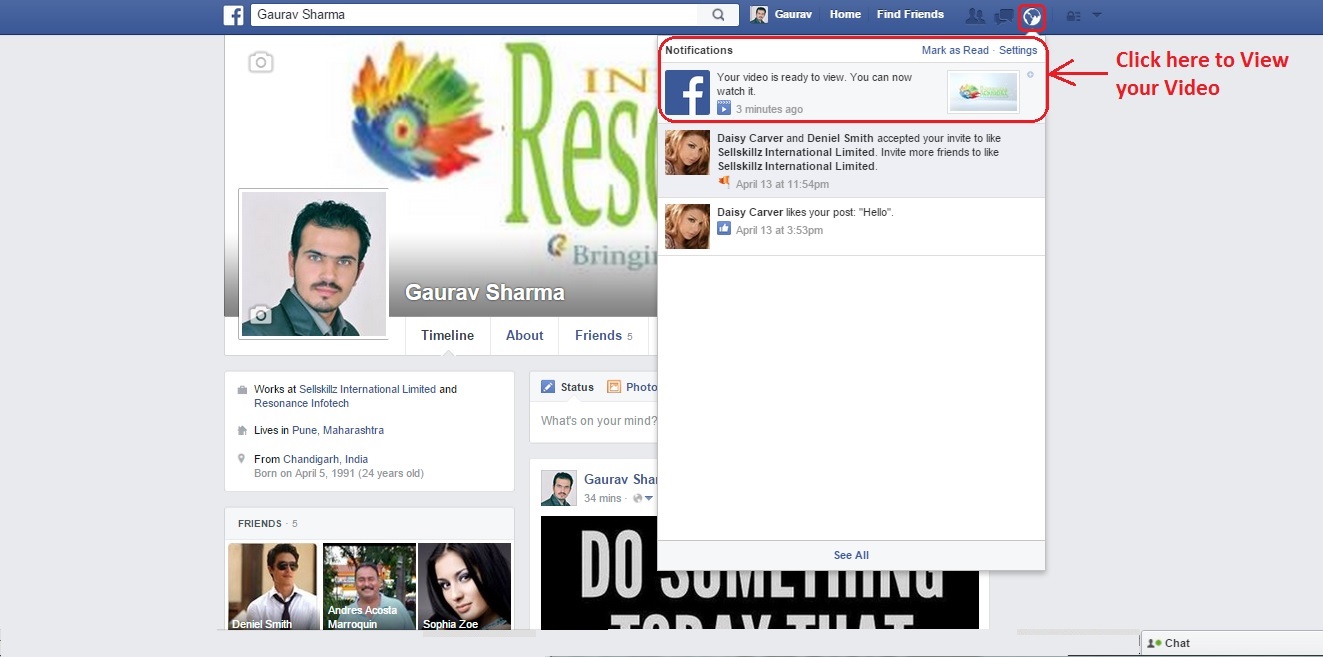Open the video ready to view notification
Screen dimensions: 1323x657
pyautogui.click(x=852, y=92)
